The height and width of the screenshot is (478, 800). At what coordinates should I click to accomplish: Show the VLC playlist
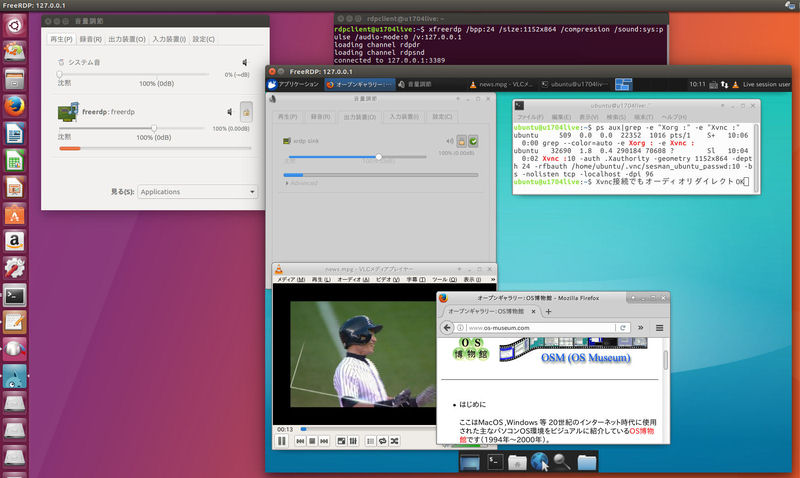point(371,441)
